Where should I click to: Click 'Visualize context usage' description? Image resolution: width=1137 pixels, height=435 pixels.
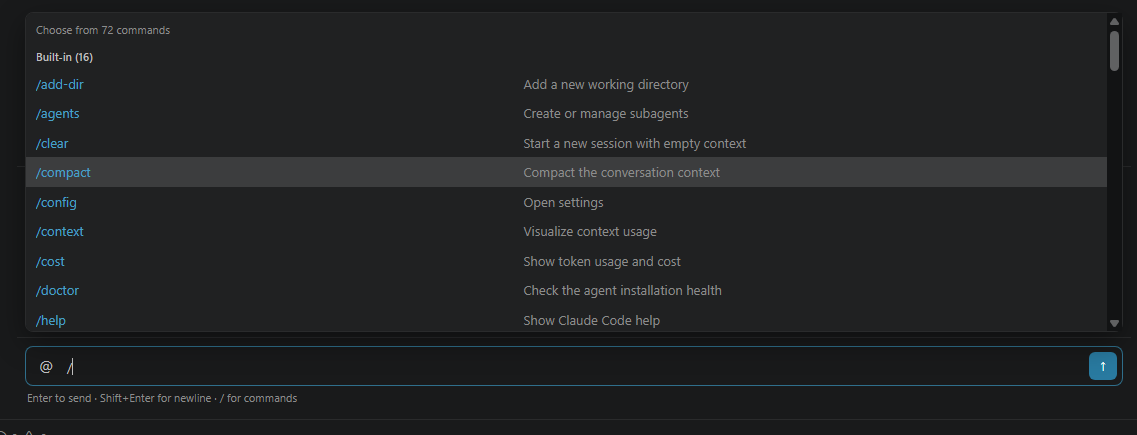(590, 231)
